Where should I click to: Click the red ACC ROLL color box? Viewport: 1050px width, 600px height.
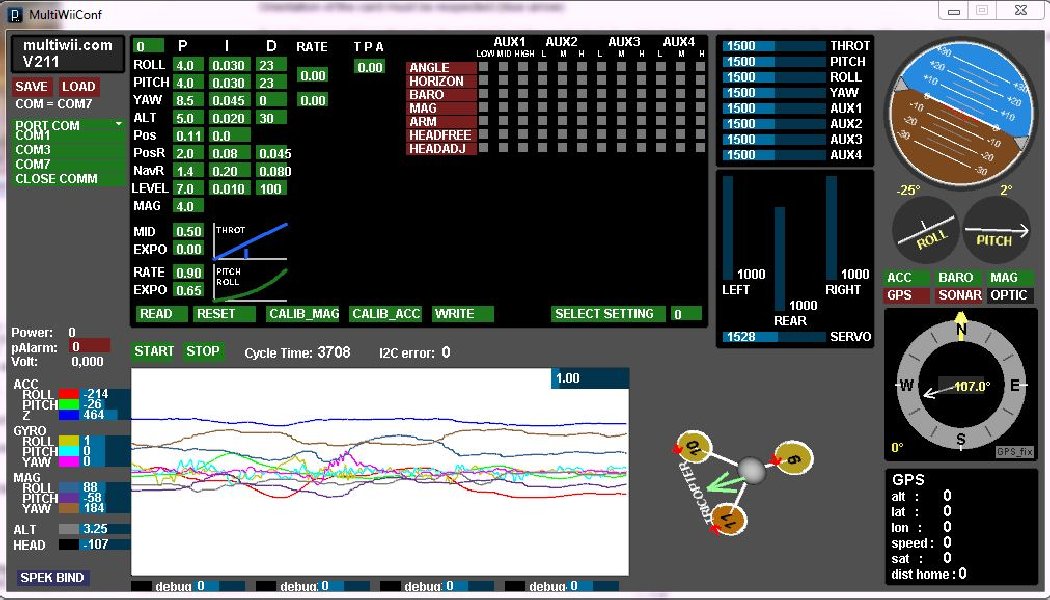pos(68,395)
